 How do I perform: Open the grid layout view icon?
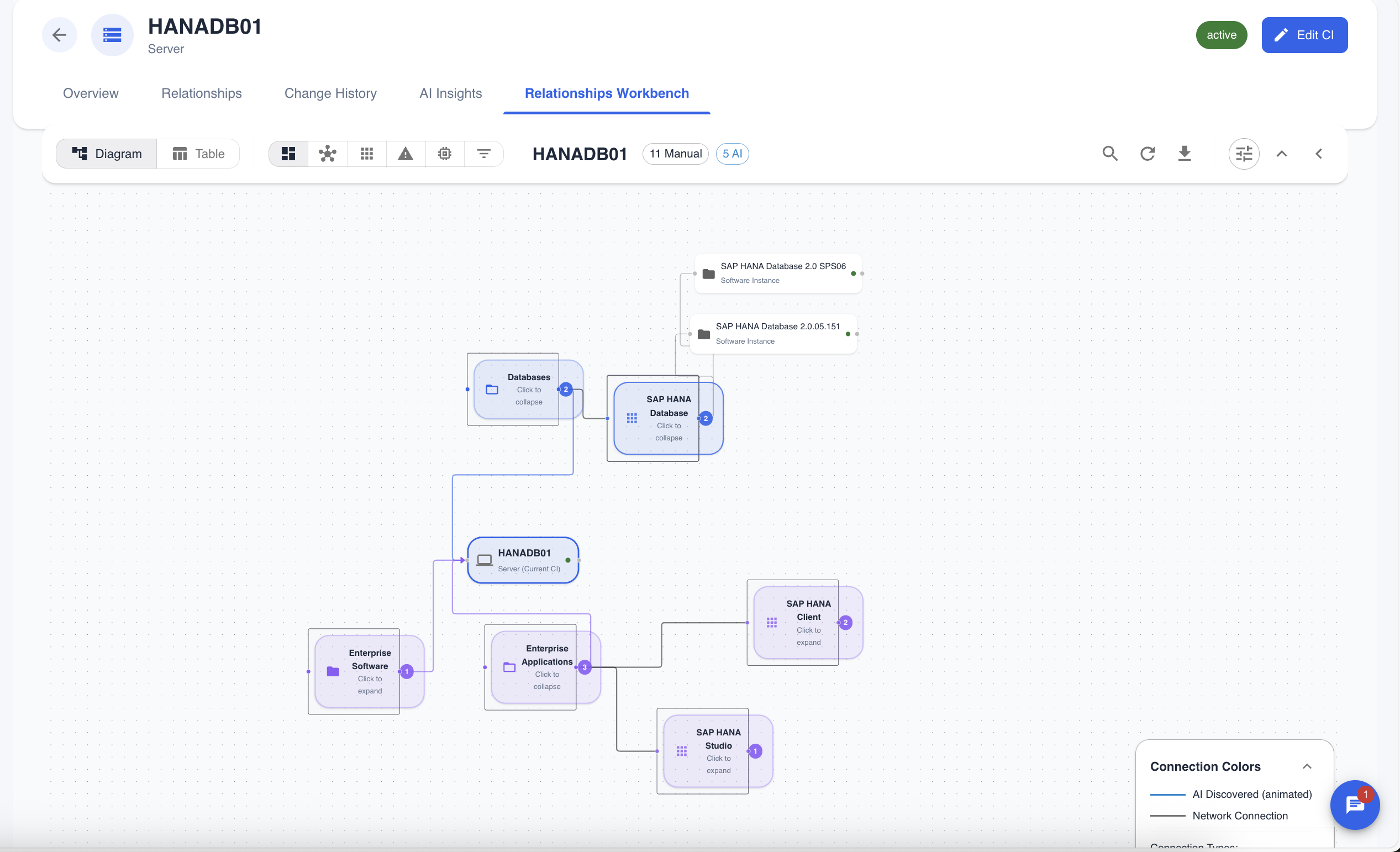366,154
